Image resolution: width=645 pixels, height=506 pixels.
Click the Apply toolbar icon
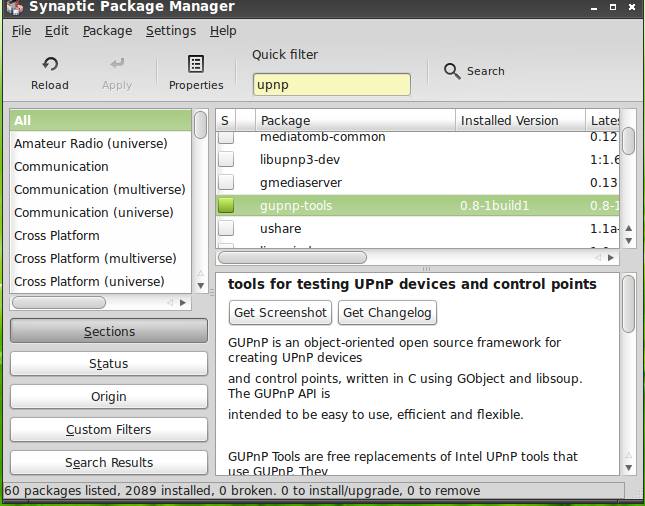pos(117,64)
